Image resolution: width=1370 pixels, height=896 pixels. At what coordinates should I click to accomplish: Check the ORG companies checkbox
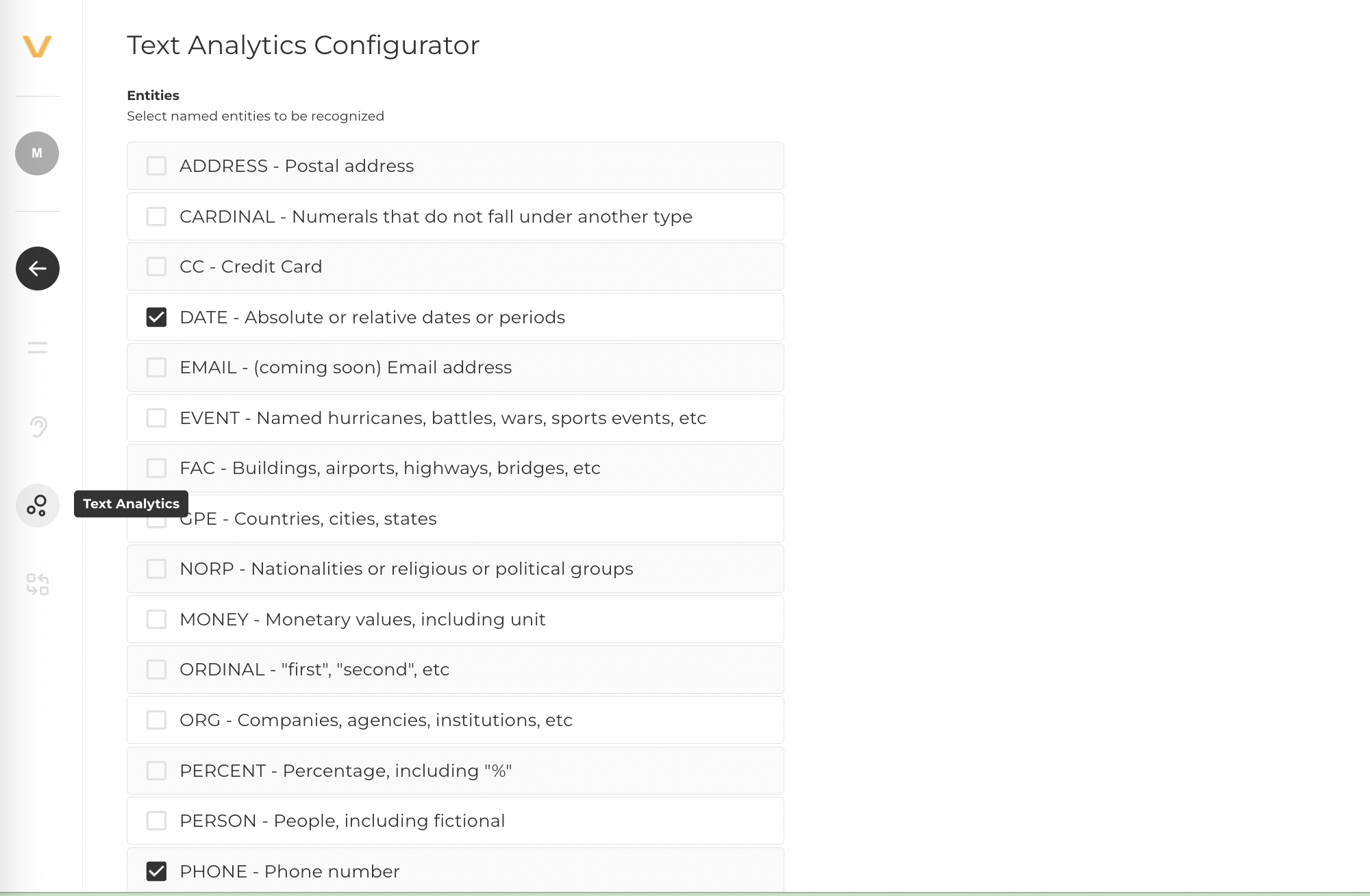[156, 720]
